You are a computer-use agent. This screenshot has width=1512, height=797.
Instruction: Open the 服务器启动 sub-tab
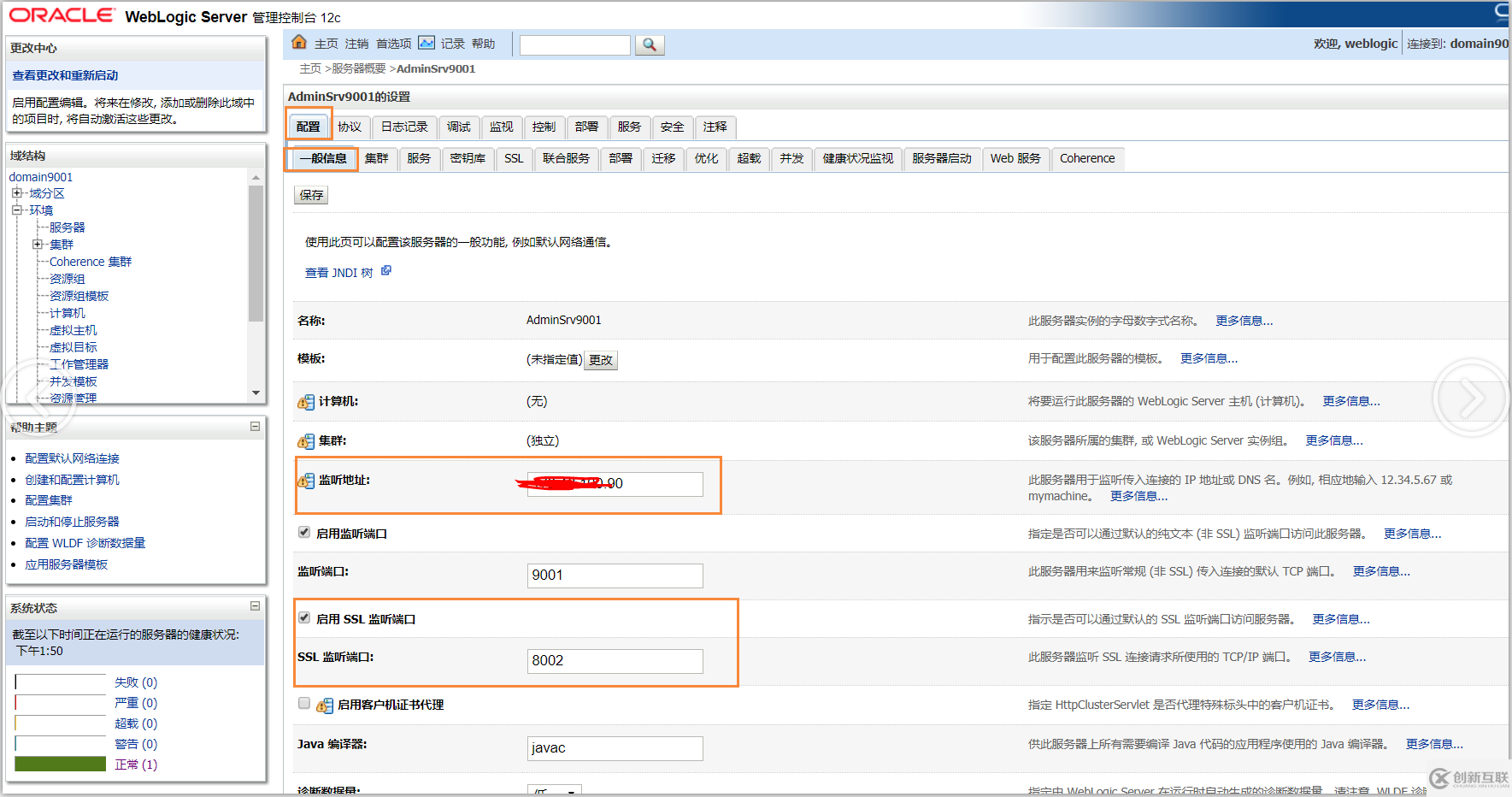[x=942, y=158]
